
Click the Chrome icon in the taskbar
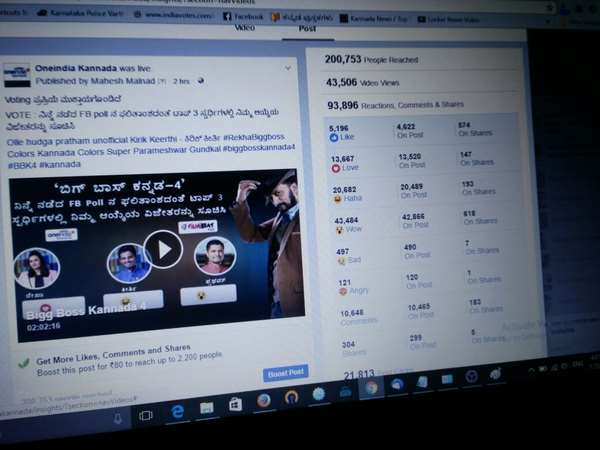tap(371, 388)
